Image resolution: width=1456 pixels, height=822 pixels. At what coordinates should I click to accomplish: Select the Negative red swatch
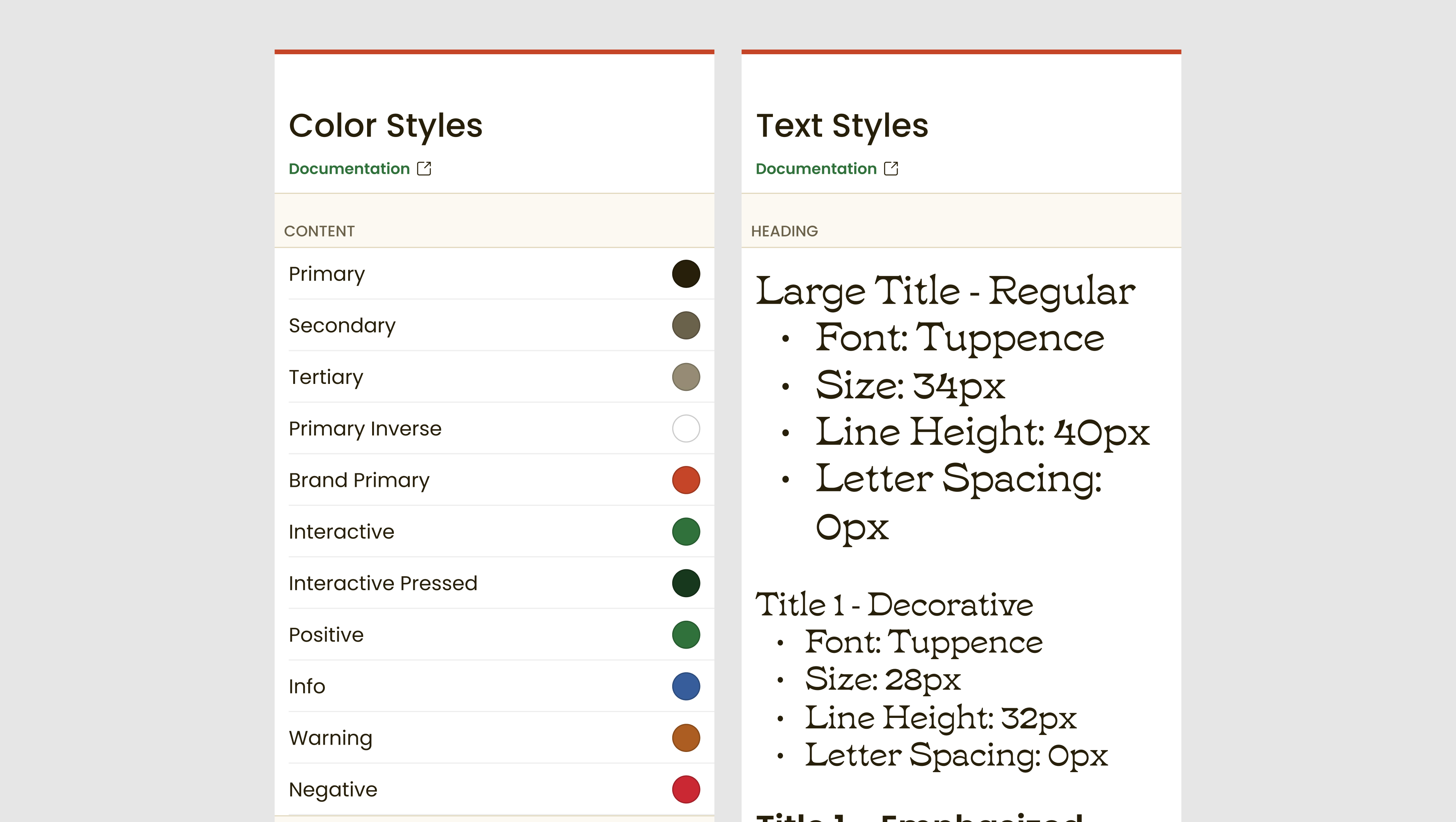click(x=686, y=789)
